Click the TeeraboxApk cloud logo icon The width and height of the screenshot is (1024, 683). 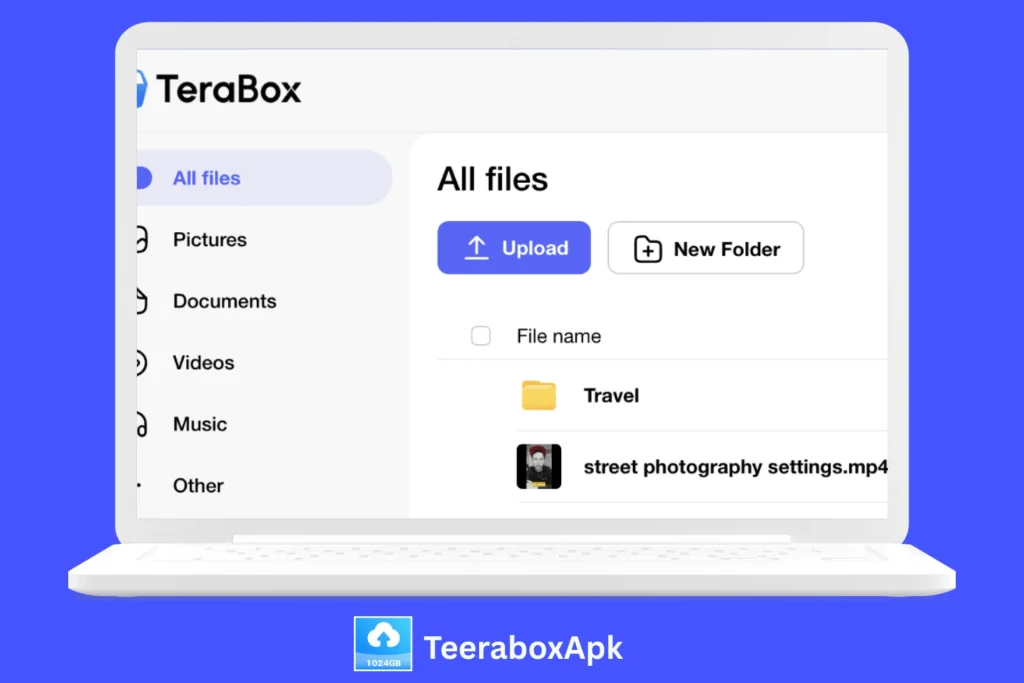[x=383, y=643]
